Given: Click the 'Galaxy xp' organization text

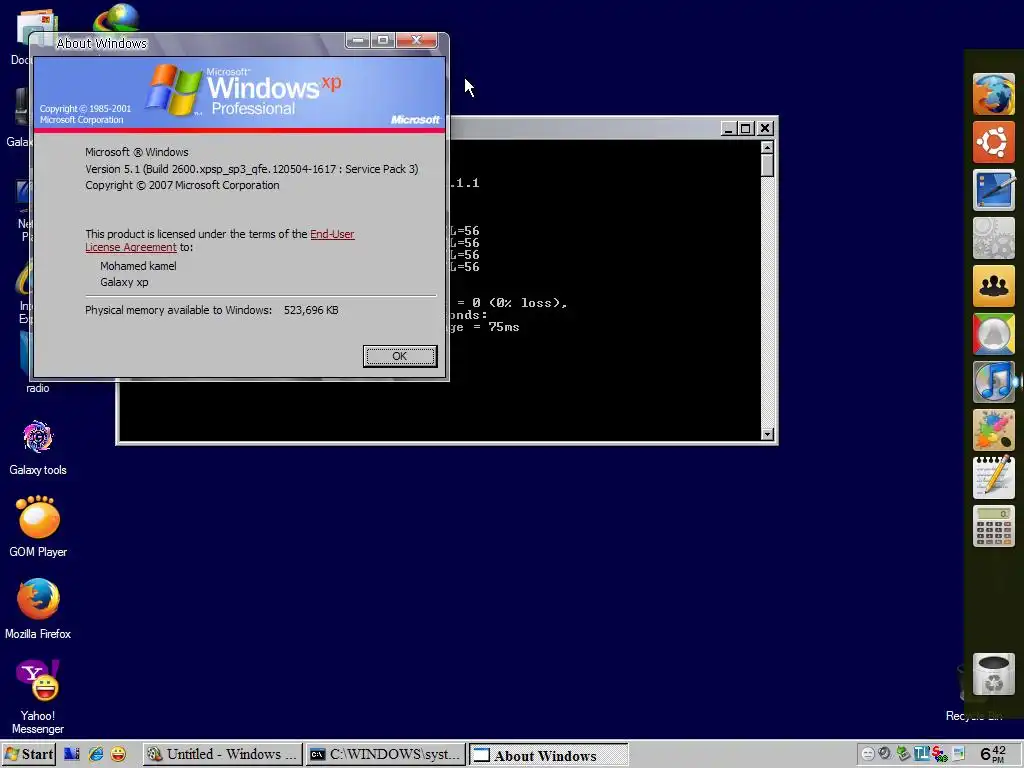Looking at the screenshot, I should [124, 282].
